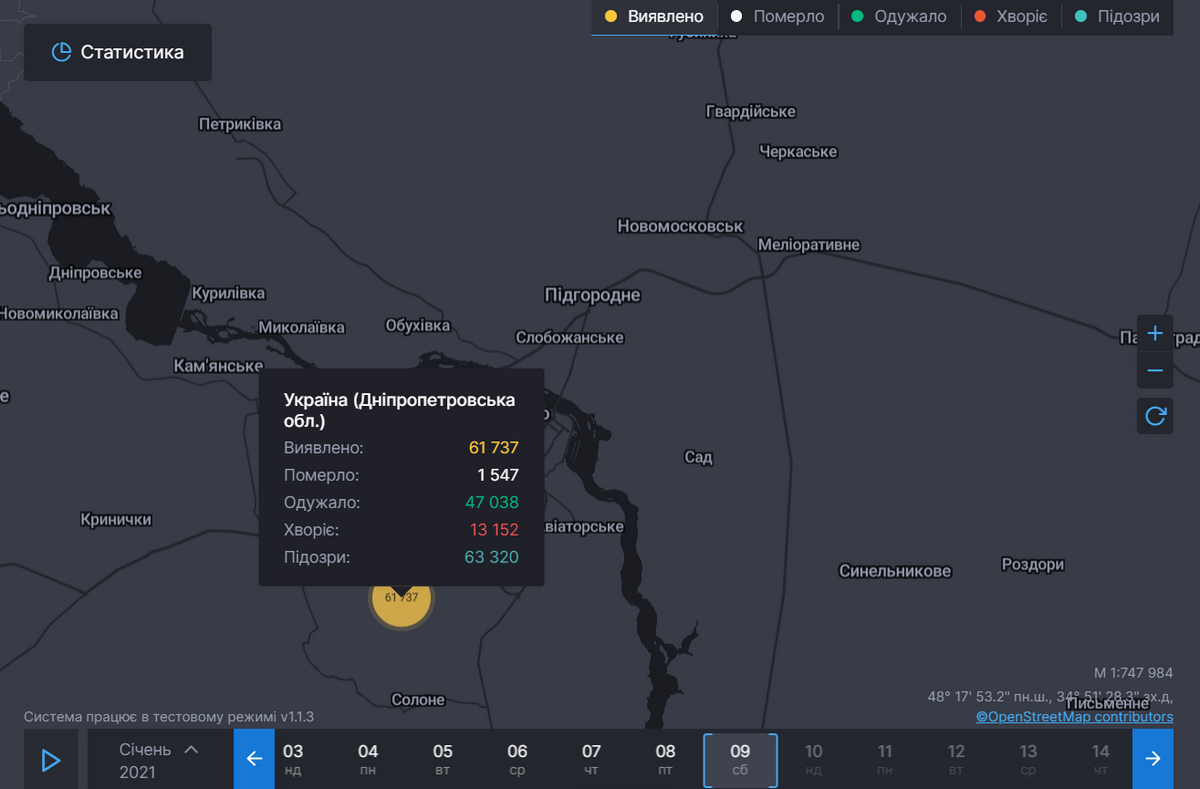Choose 04 пн on date strip
The image size is (1200, 789).
click(x=368, y=760)
